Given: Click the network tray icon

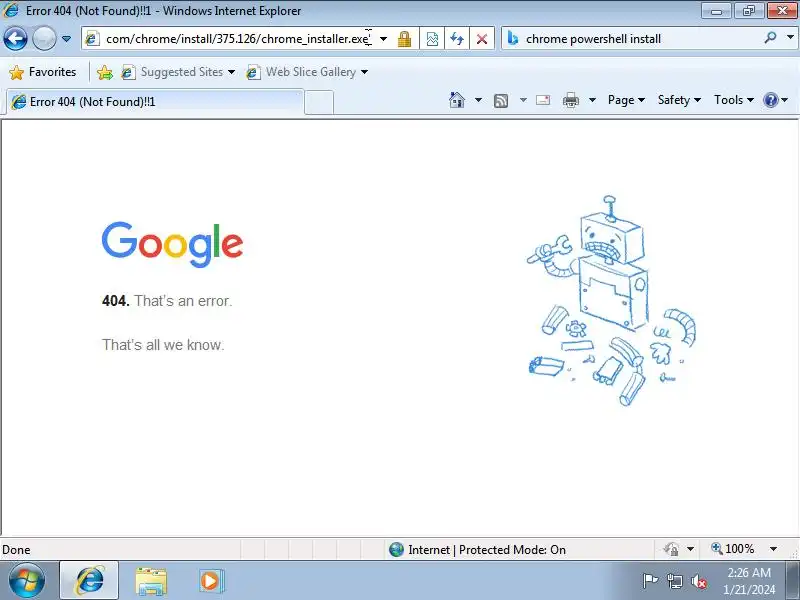Looking at the screenshot, I should (x=675, y=581).
